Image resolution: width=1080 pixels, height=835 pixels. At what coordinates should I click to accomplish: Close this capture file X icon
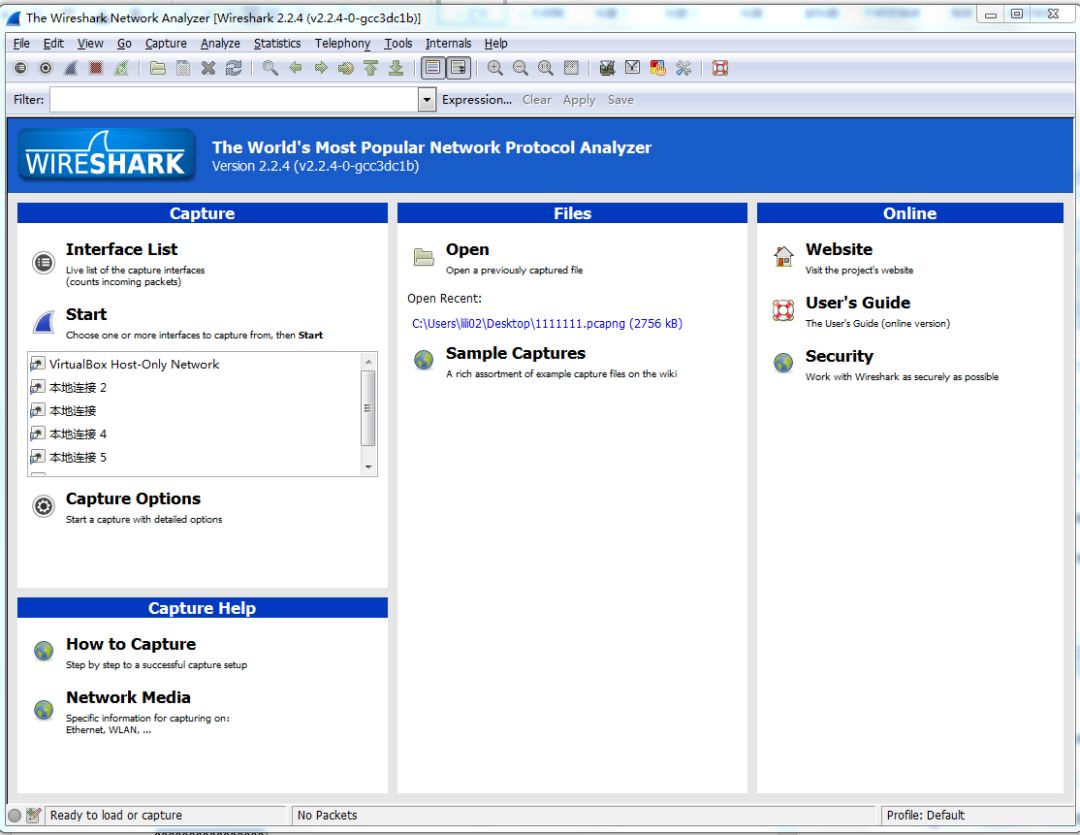point(208,68)
